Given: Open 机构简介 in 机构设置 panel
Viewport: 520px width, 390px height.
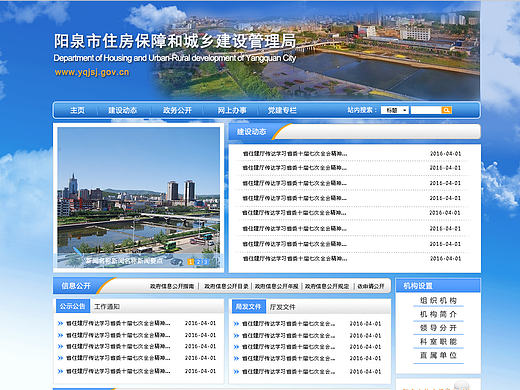Looking at the screenshot, I should [438, 314].
